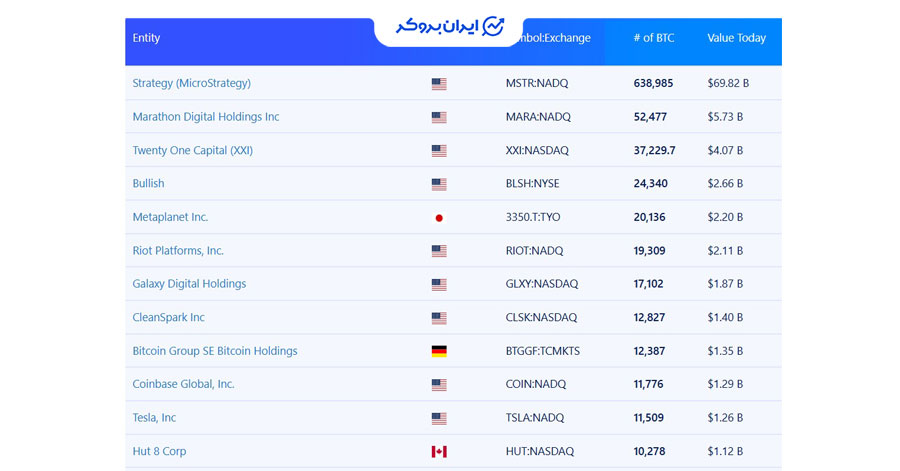
Task: Open the CleanSpark Inc entity link
Action: 168,317
